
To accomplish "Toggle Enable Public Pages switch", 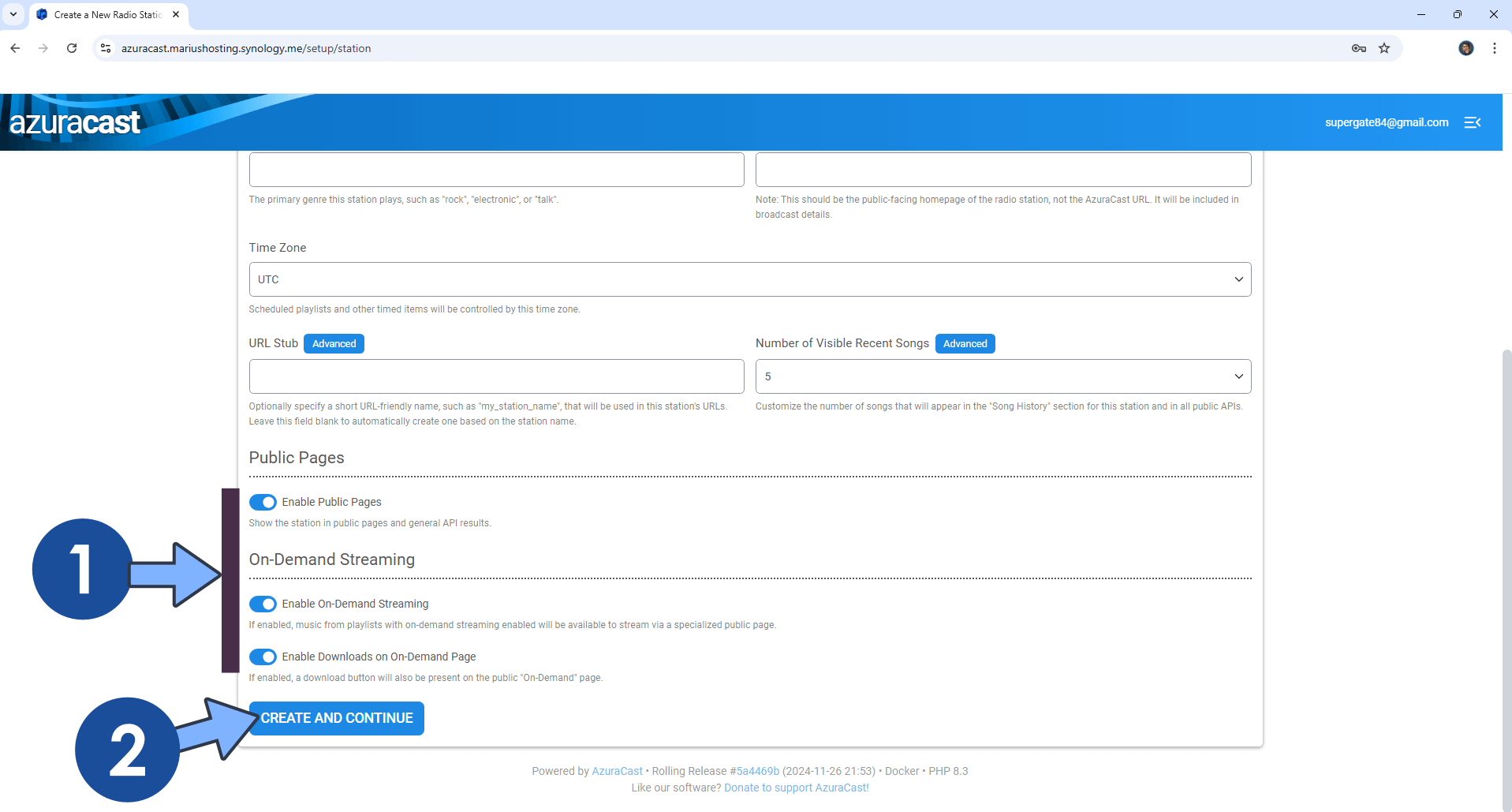I will click(263, 502).
